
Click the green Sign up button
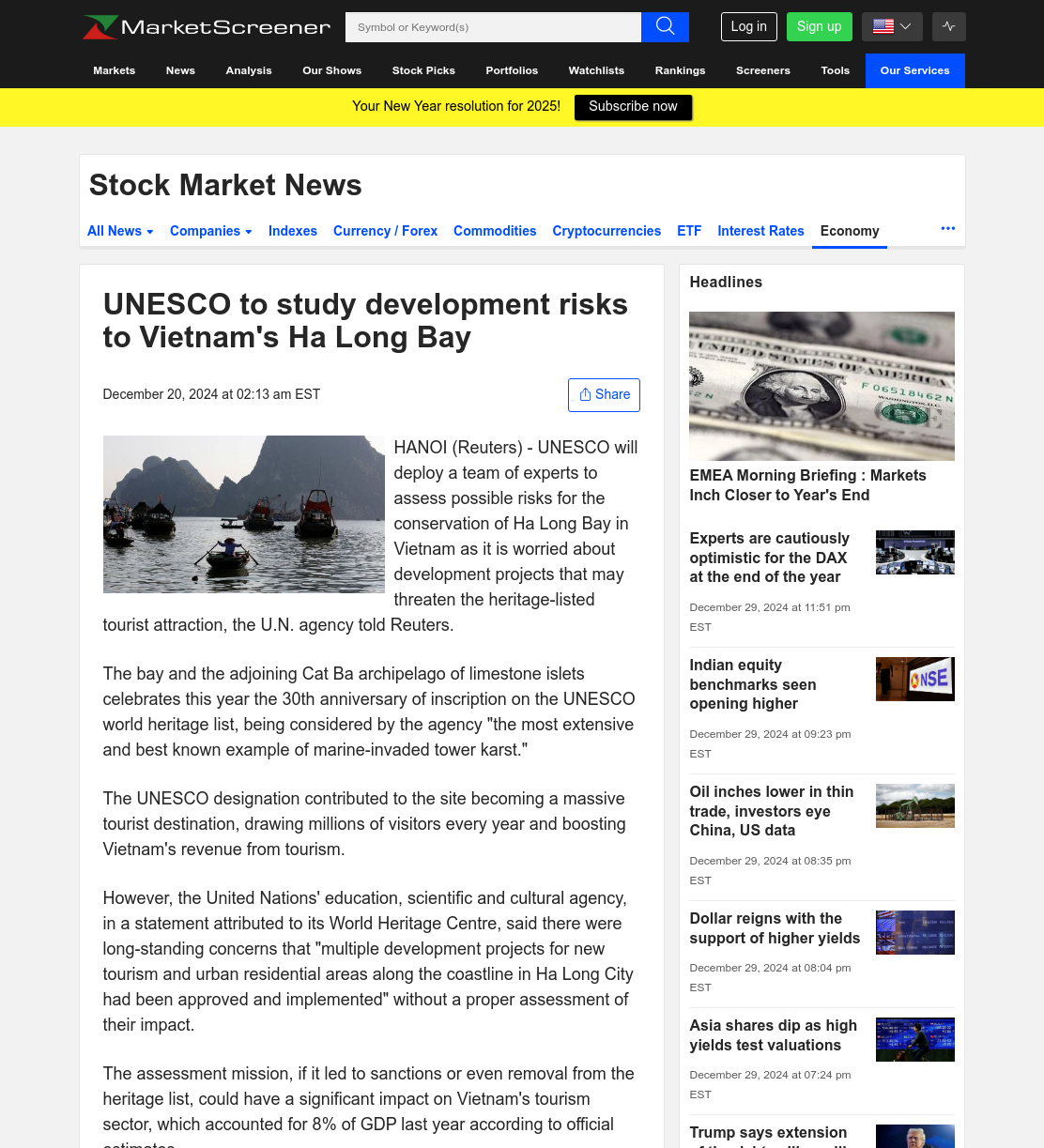click(x=820, y=26)
